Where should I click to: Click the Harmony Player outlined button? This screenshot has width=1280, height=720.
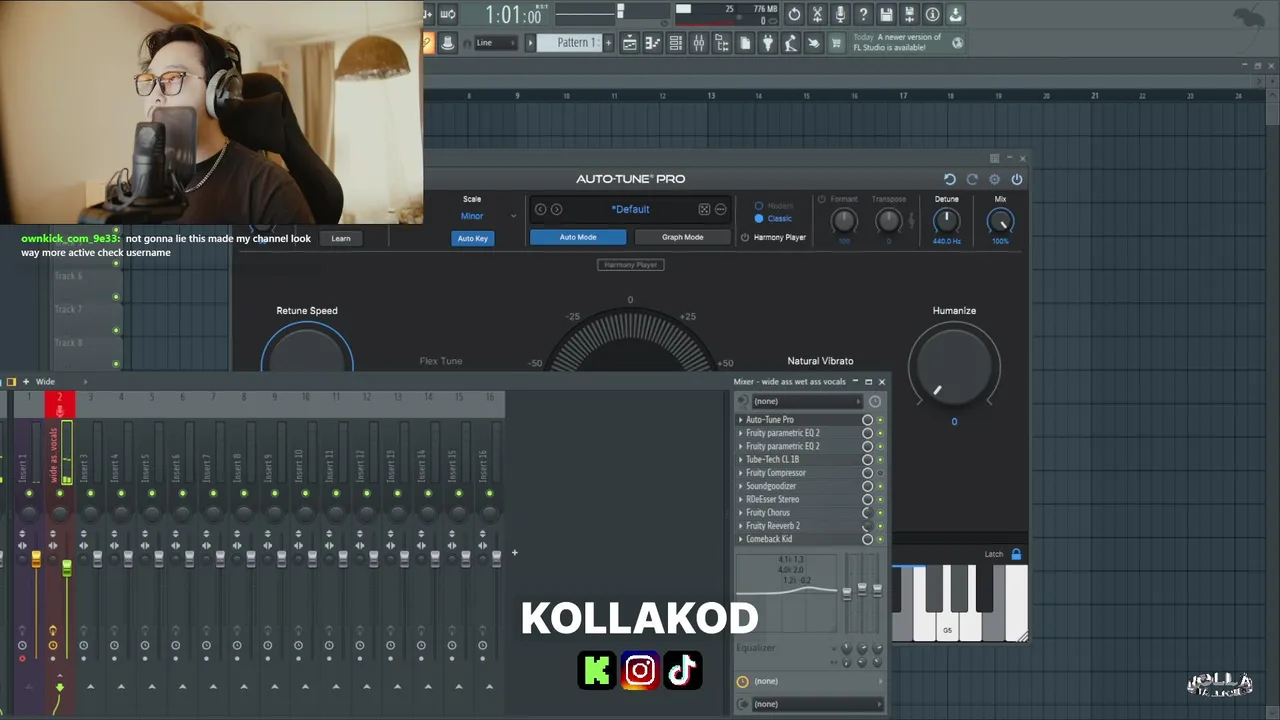coord(630,265)
